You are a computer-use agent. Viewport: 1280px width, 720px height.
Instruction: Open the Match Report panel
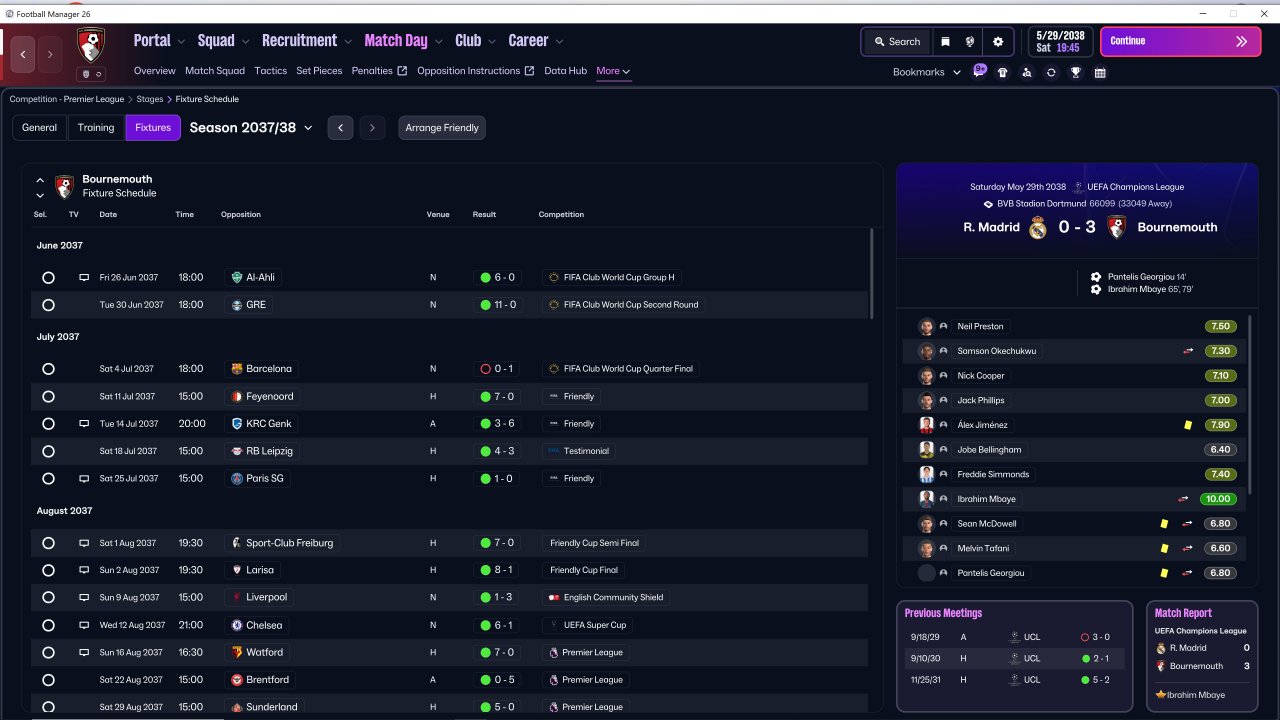1200,656
